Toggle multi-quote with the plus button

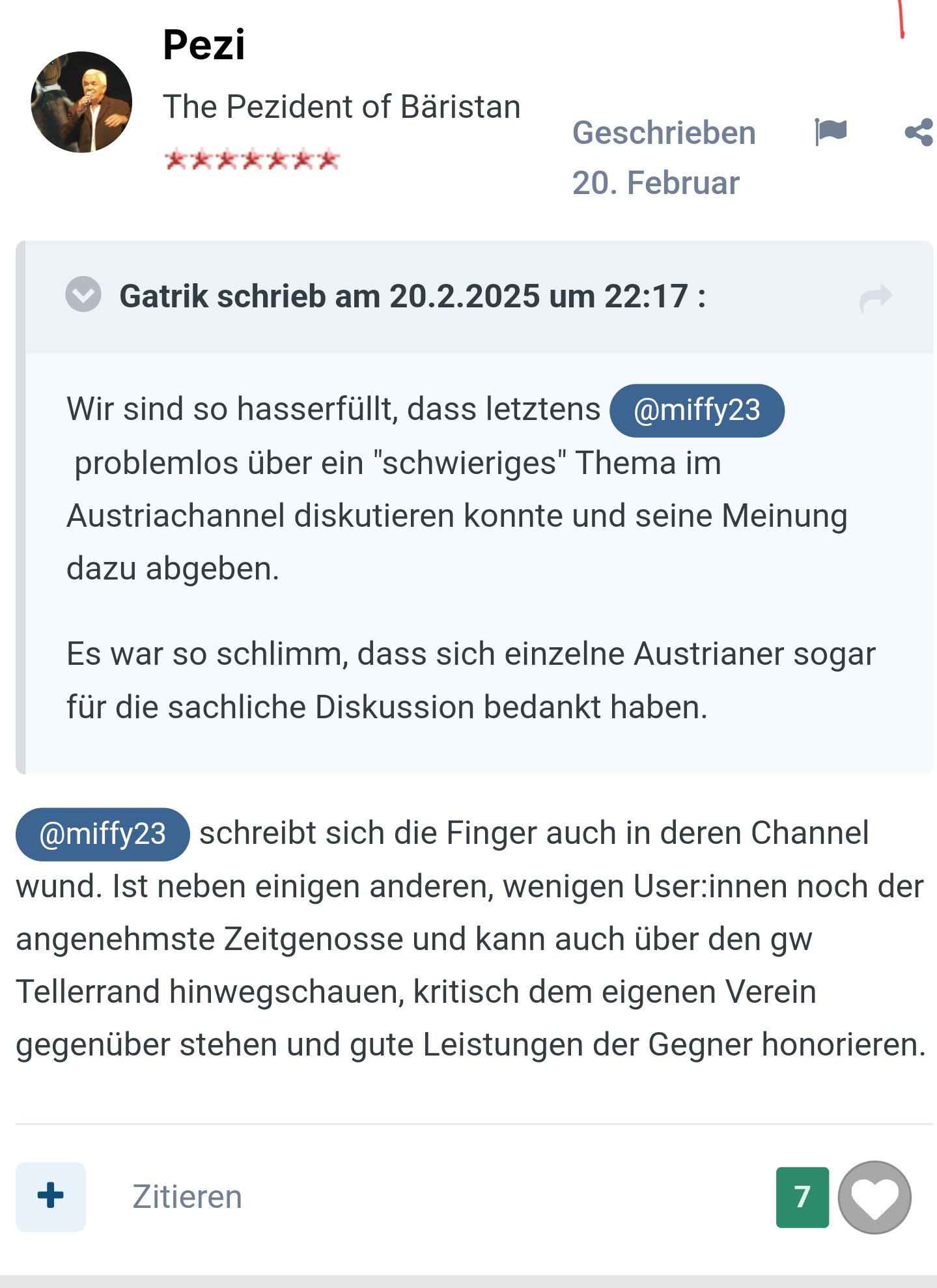click(51, 1197)
